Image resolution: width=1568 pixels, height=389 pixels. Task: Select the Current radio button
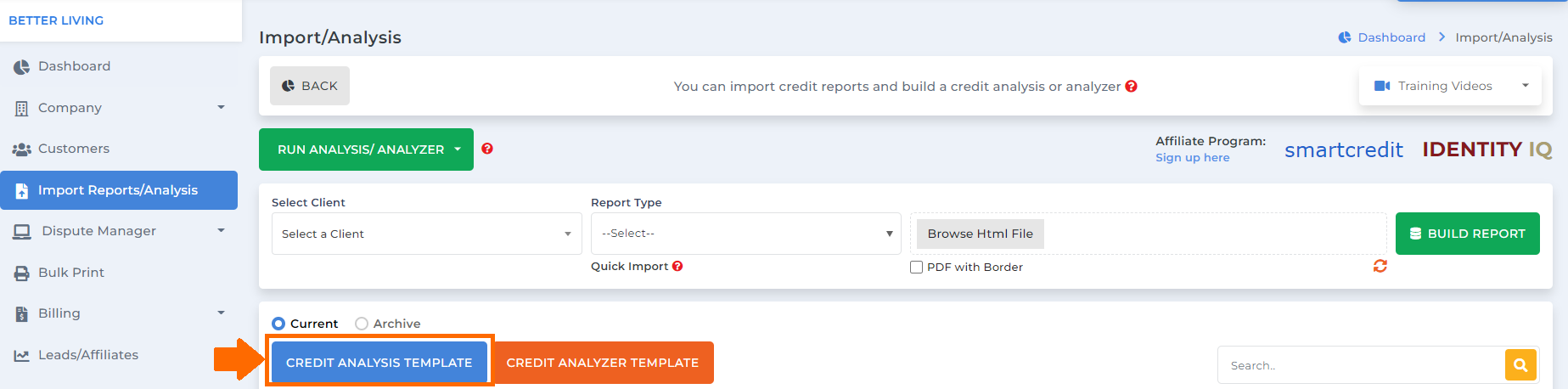(x=278, y=324)
